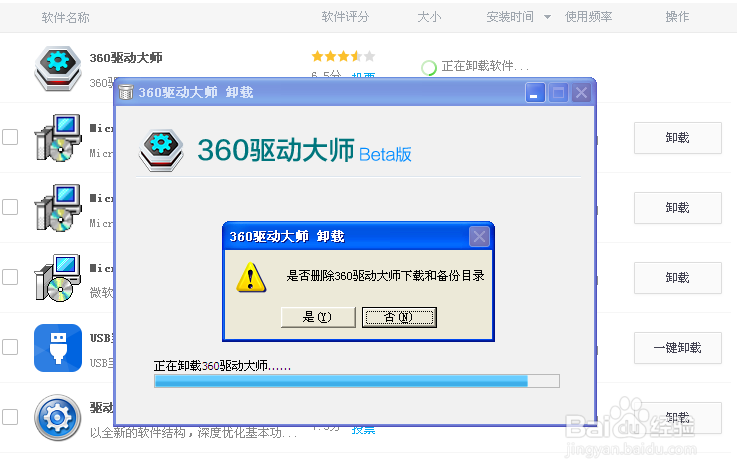The width and height of the screenshot is (737, 476).
Task: Click the blue gear 驱动 software icon
Action: pyautogui.click(x=58, y=417)
